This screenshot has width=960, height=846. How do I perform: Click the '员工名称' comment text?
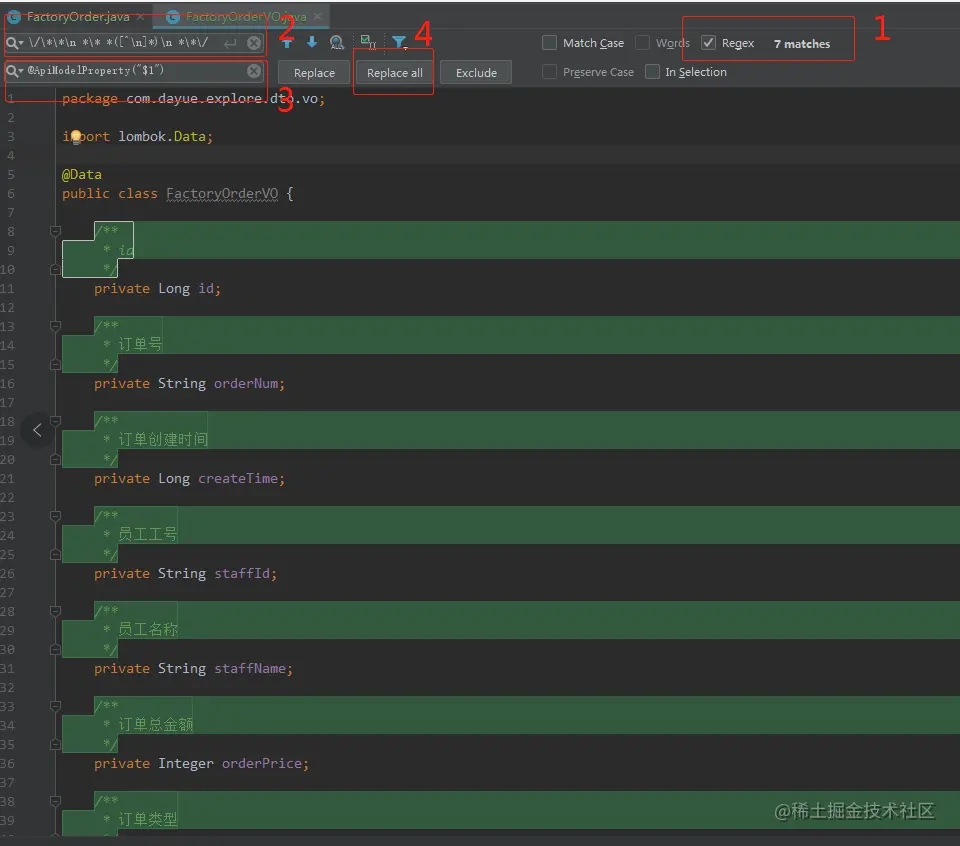coord(148,629)
